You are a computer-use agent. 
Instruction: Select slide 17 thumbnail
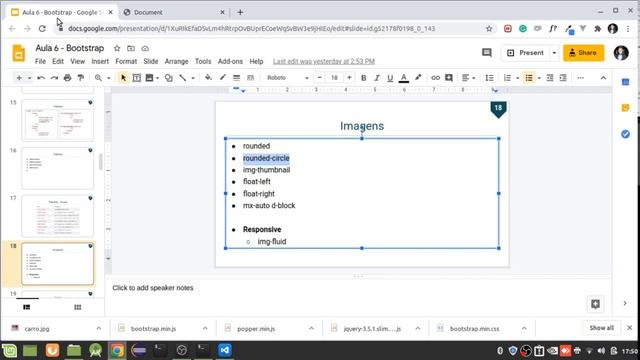(x=58, y=216)
